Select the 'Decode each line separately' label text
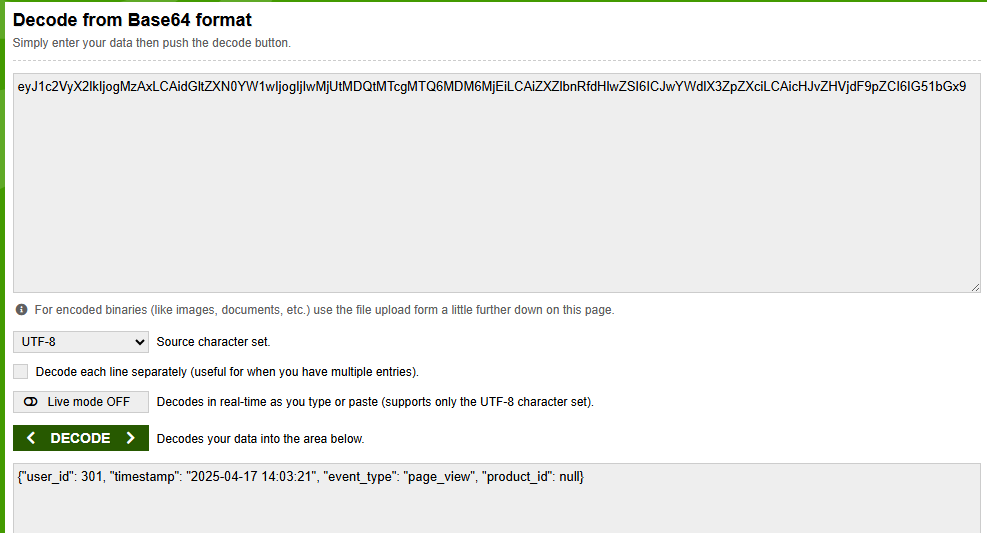This screenshot has height=533, width=987. pyautogui.click(x=227, y=372)
